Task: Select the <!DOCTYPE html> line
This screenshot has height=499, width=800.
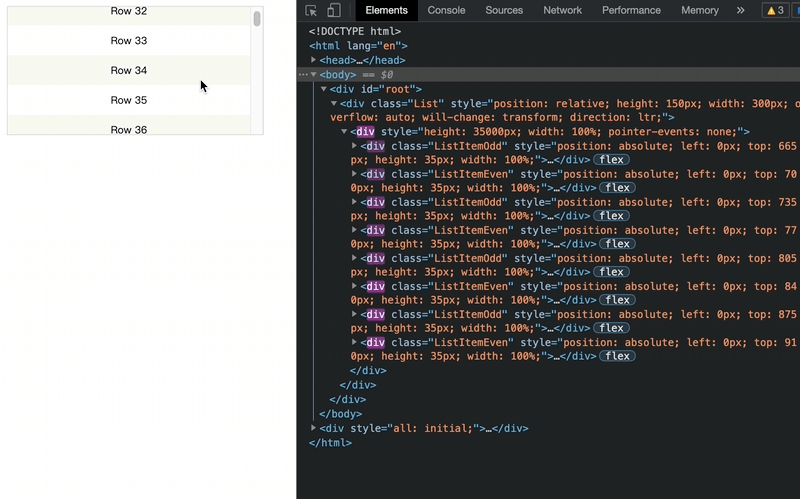Action: [x=355, y=31]
